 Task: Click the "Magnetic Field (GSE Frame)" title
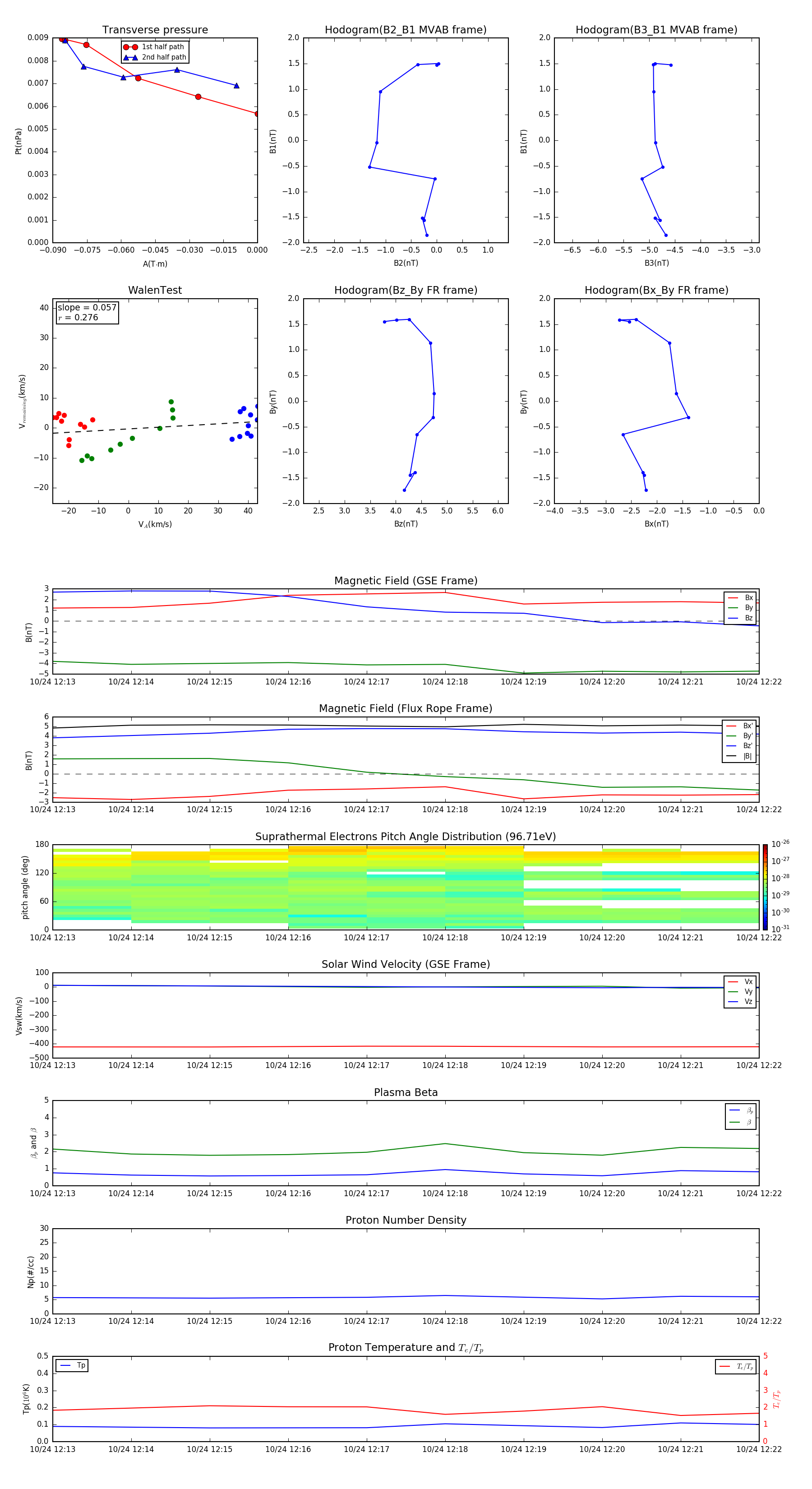tap(406, 581)
